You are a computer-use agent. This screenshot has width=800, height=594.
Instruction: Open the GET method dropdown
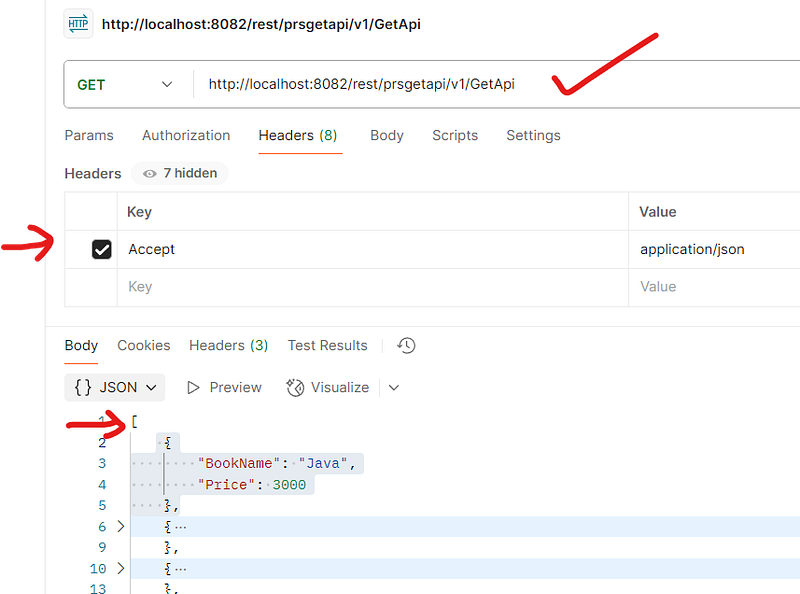click(x=125, y=85)
